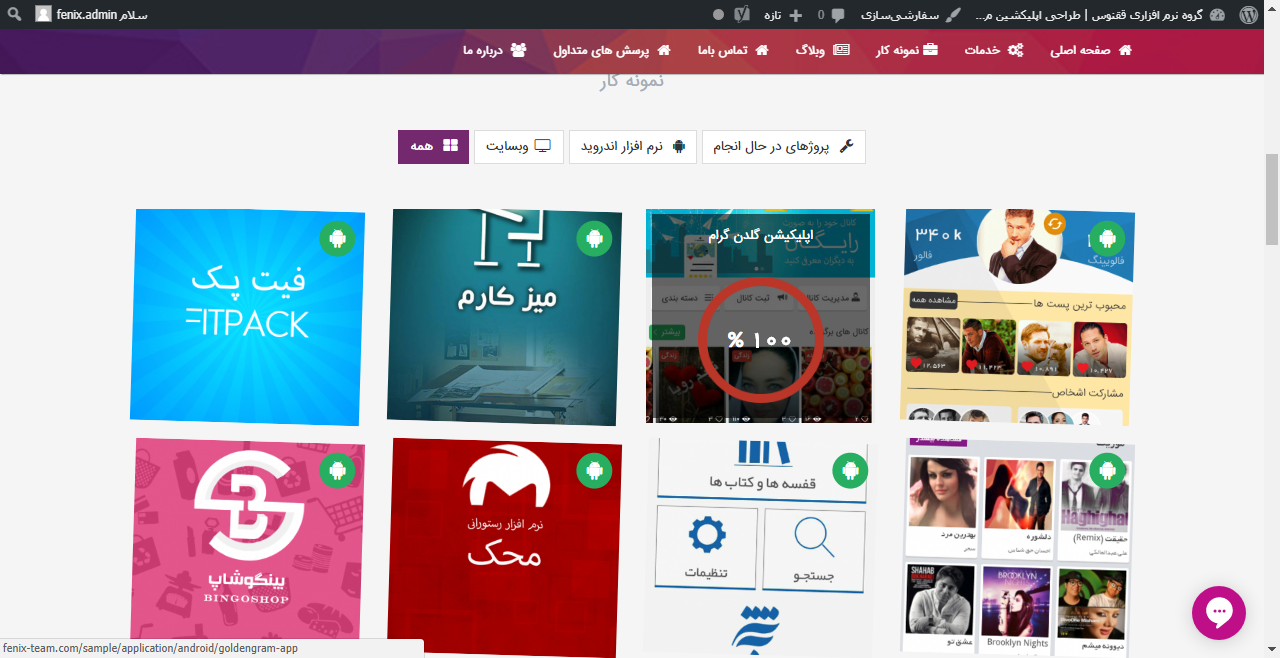Filter by Android software (نرم افزار اندروید)
This screenshot has height=658, width=1280.
coord(633,147)
